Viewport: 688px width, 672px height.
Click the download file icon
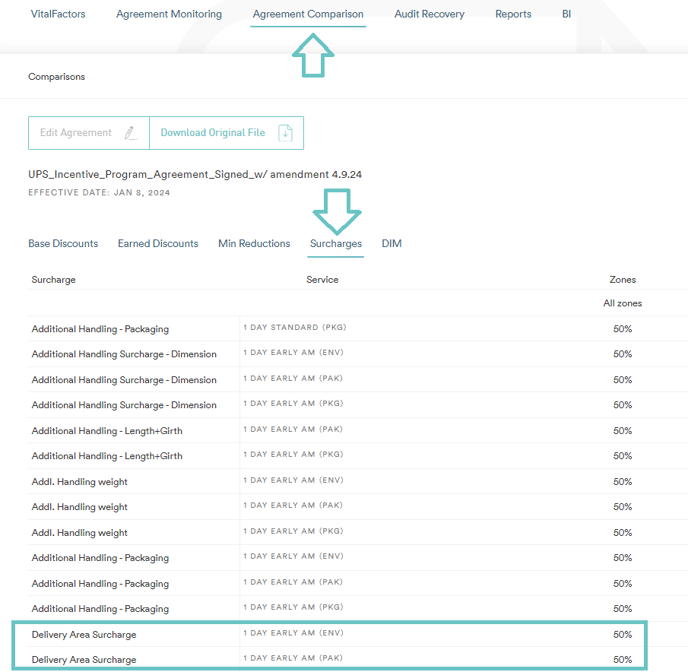285,133
